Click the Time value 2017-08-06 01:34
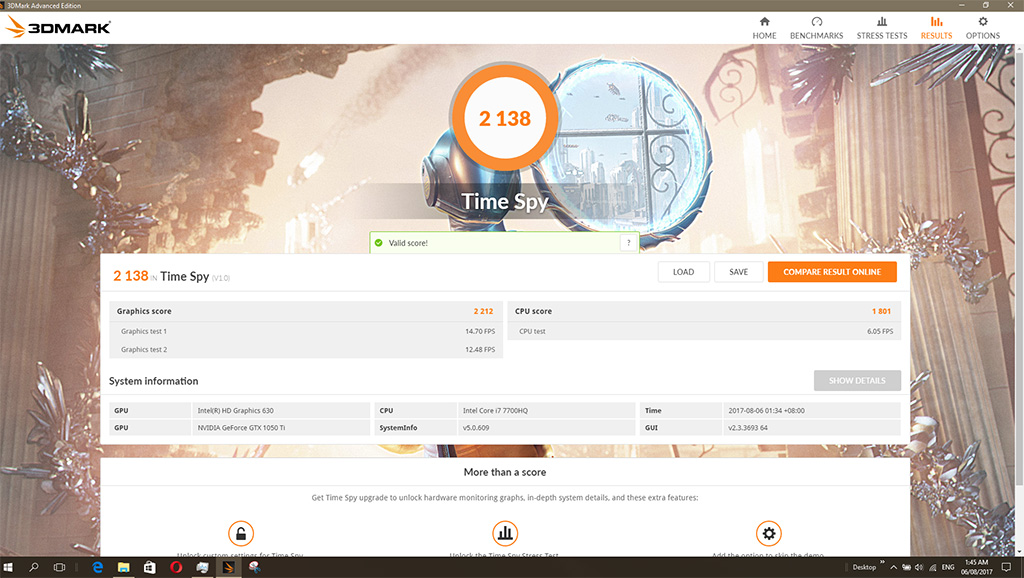The height and width of the screenshot is (578, 1024). tap(766, 411)
